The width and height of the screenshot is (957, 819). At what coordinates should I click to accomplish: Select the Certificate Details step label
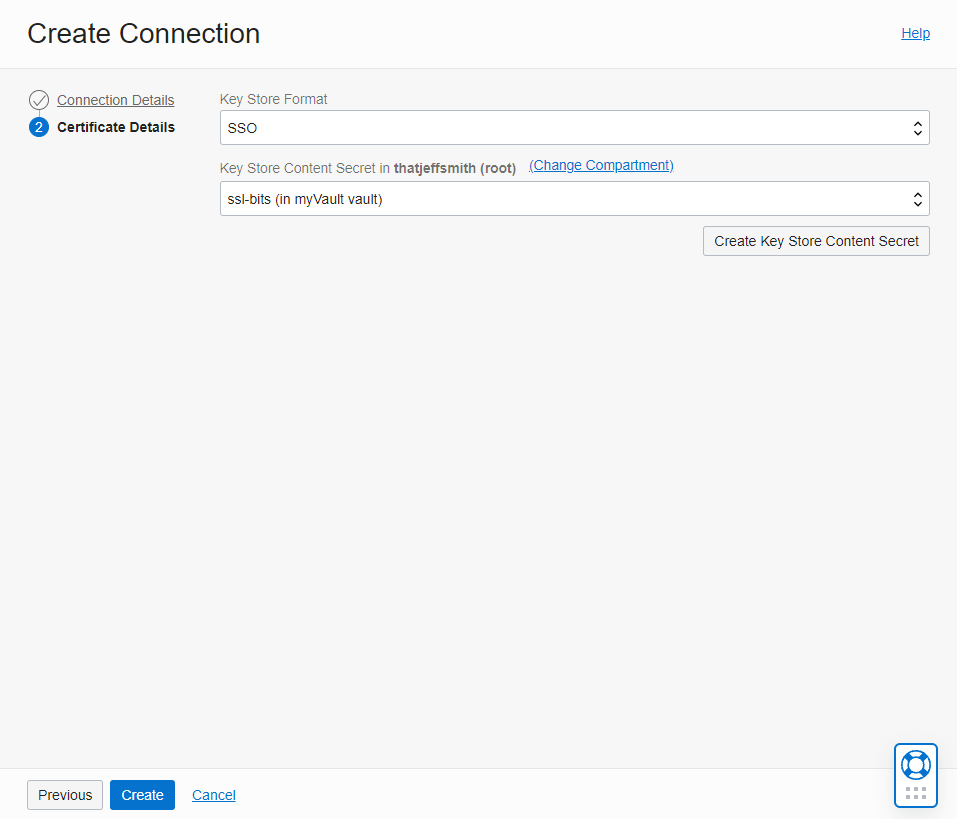click(116, 127)
